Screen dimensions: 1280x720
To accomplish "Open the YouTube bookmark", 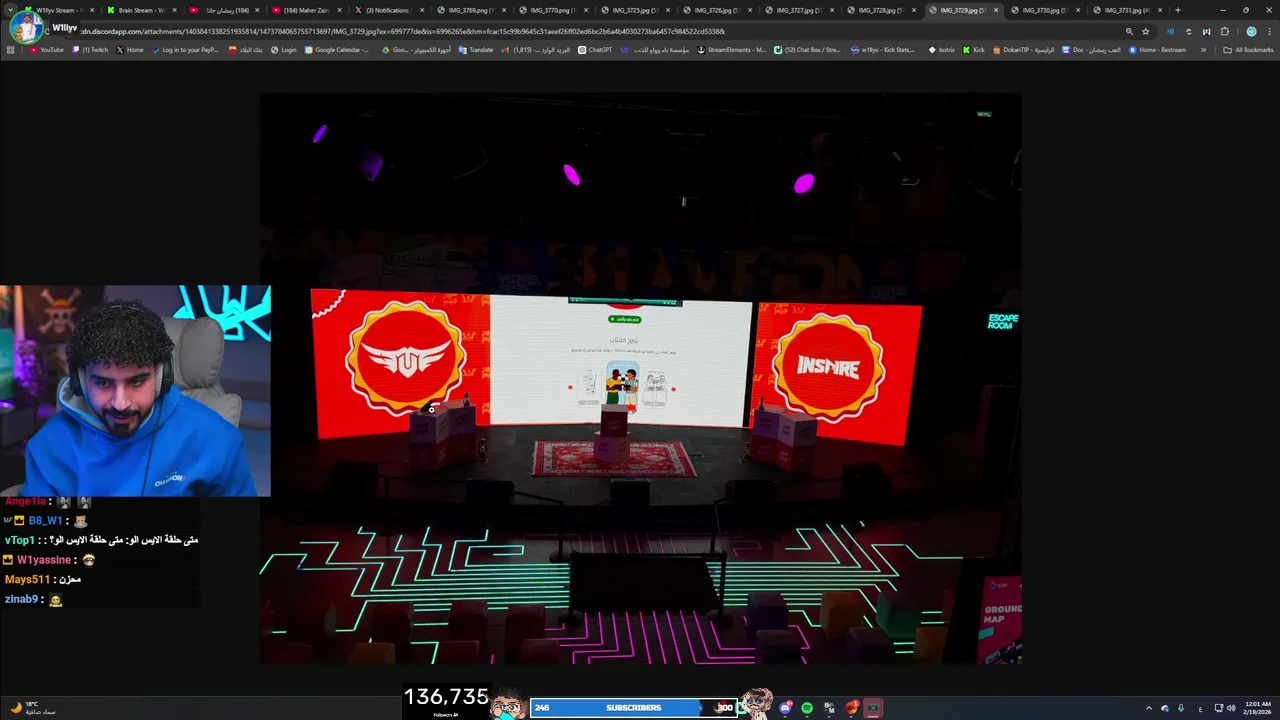I will point(47,50).
